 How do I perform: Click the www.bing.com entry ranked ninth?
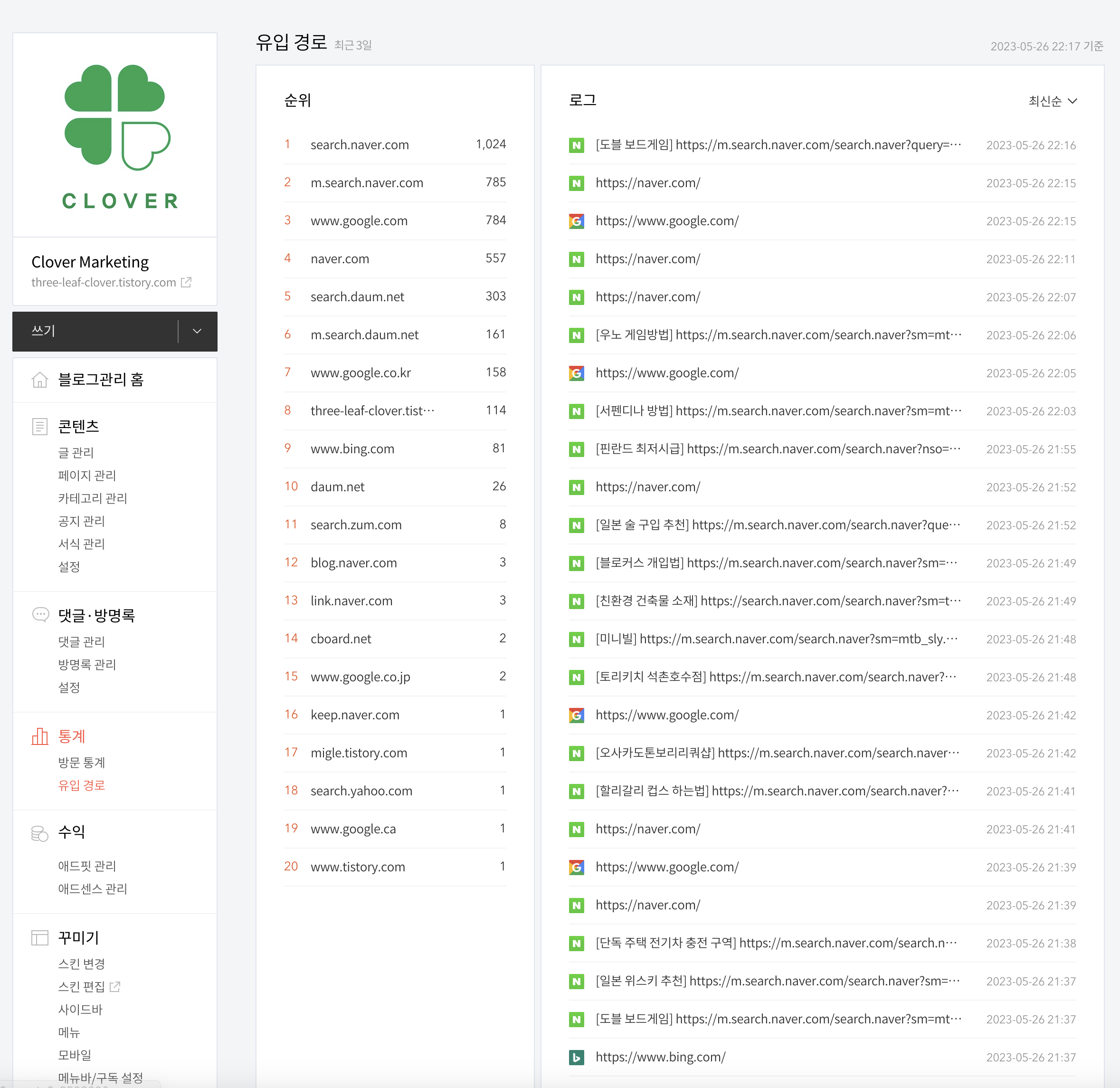pyautogui.click(x=352, y=449)
